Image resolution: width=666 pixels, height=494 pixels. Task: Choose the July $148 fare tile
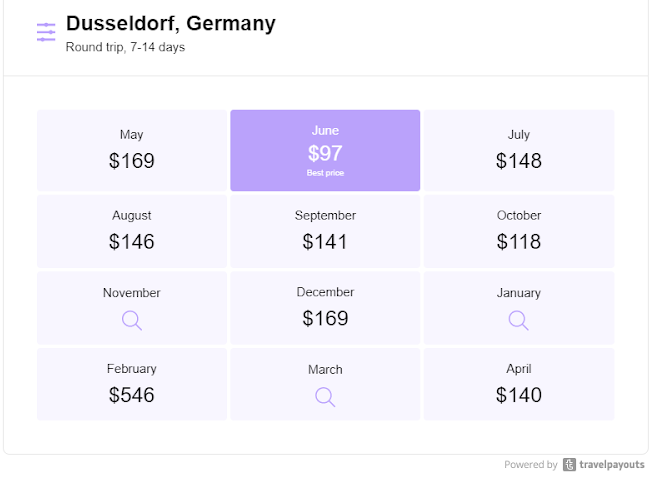[x=518, y=150]
